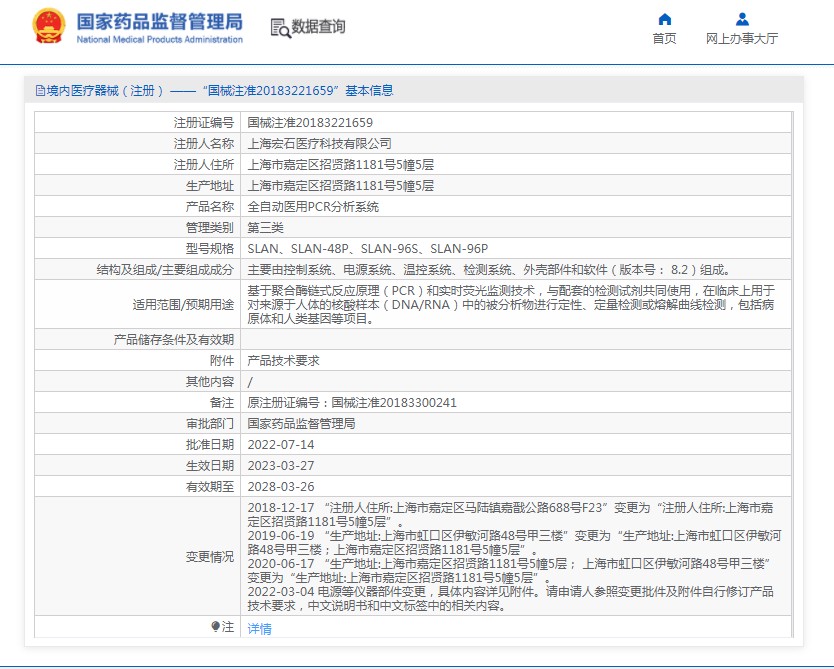The width and height of the screenshot is (834, 669).
Task: Click the 数据查询 magnifier document icon
Action: (x=280, y=28)
